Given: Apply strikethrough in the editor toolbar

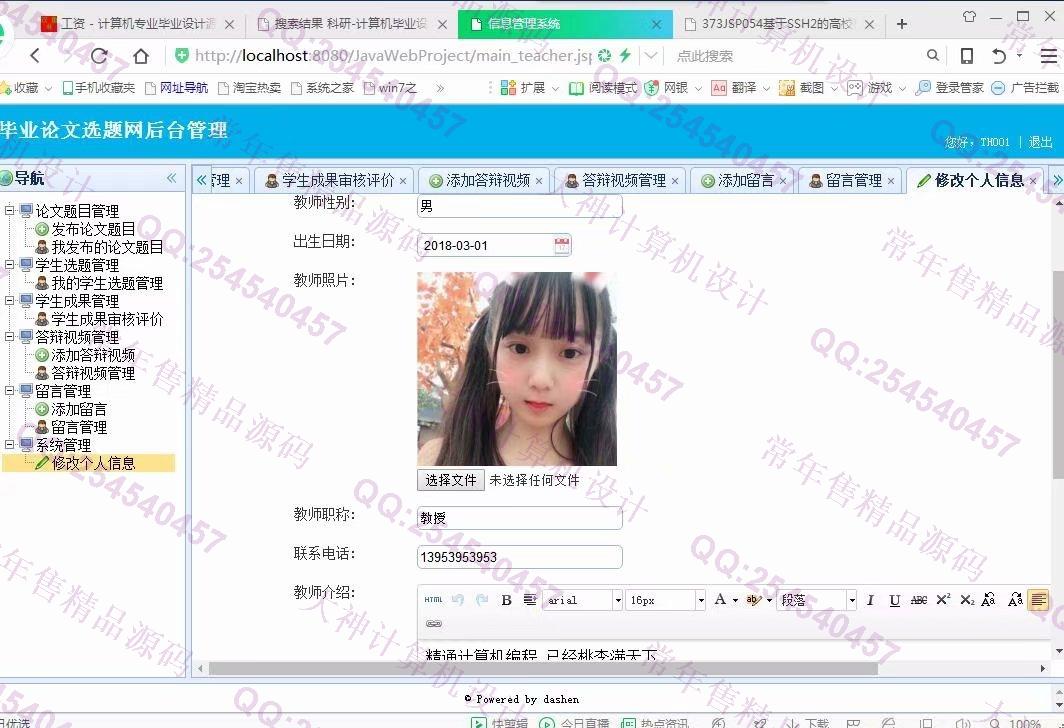Looking at the screenshot, I should pyautogui.click(x=919, y=600).
